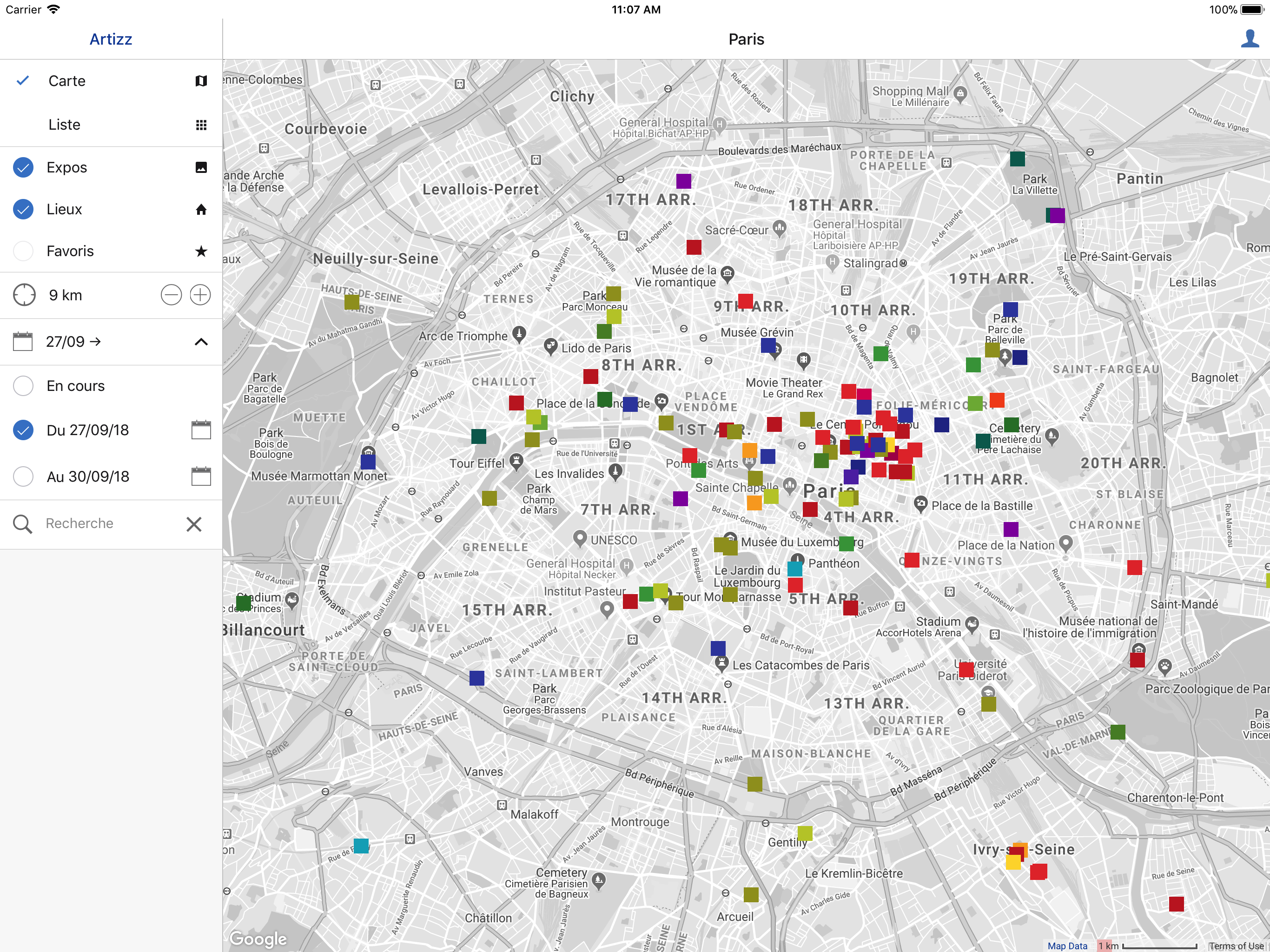Enable the Favoris filter checkbox

23,251
